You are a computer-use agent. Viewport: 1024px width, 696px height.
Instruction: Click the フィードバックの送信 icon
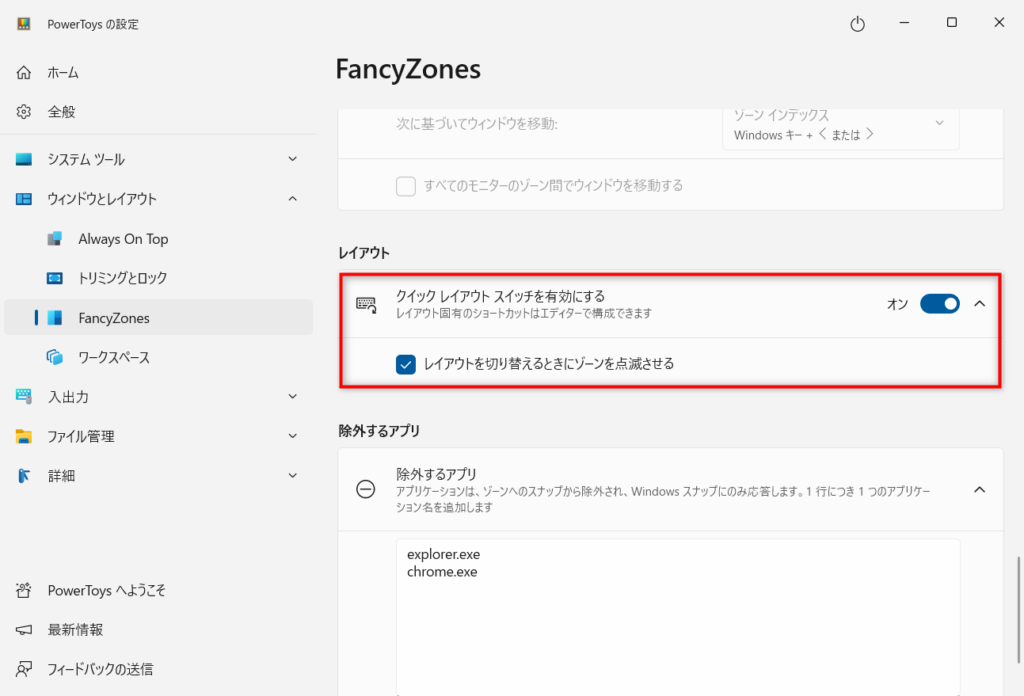coord(24,669)
